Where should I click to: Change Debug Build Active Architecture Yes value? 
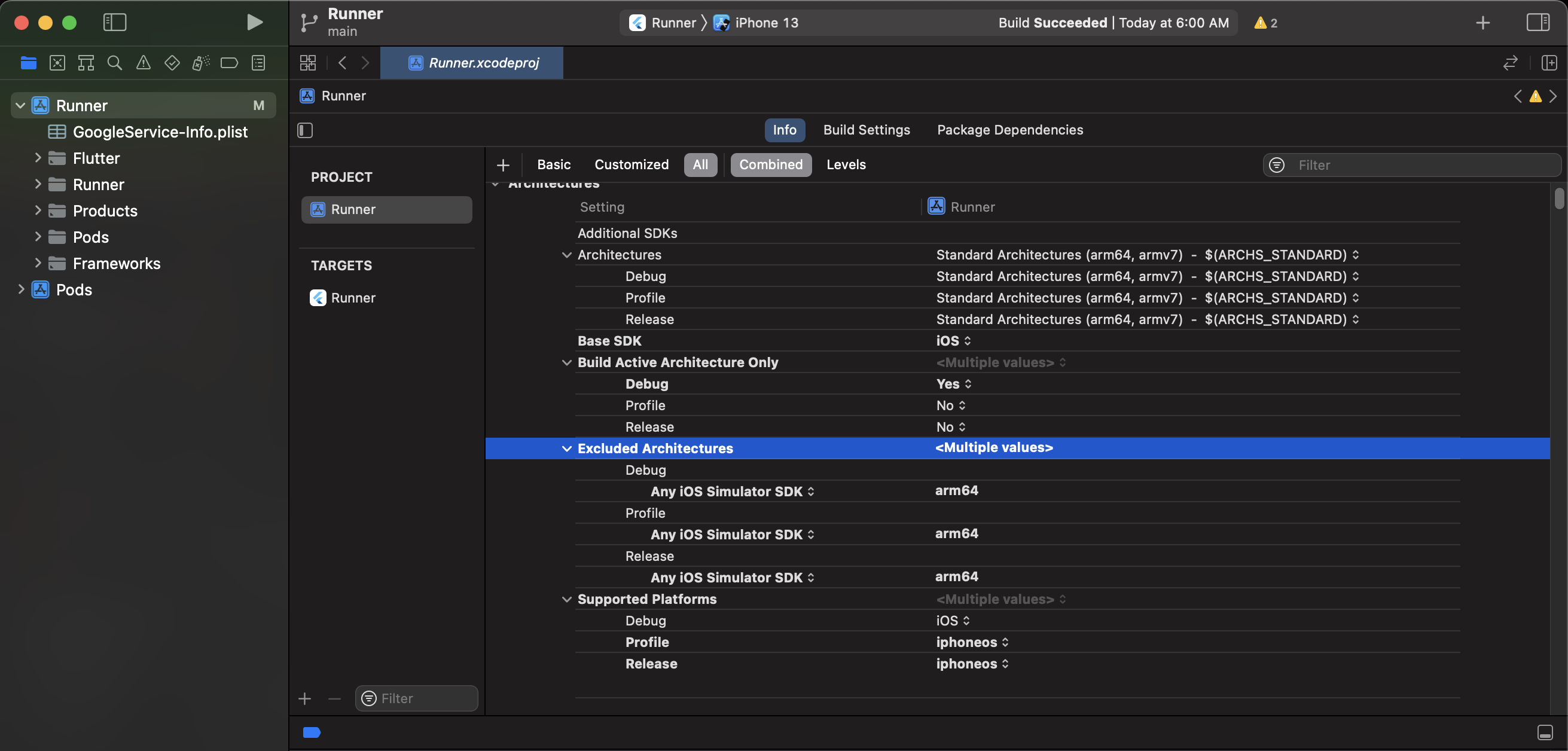(954, 384)
